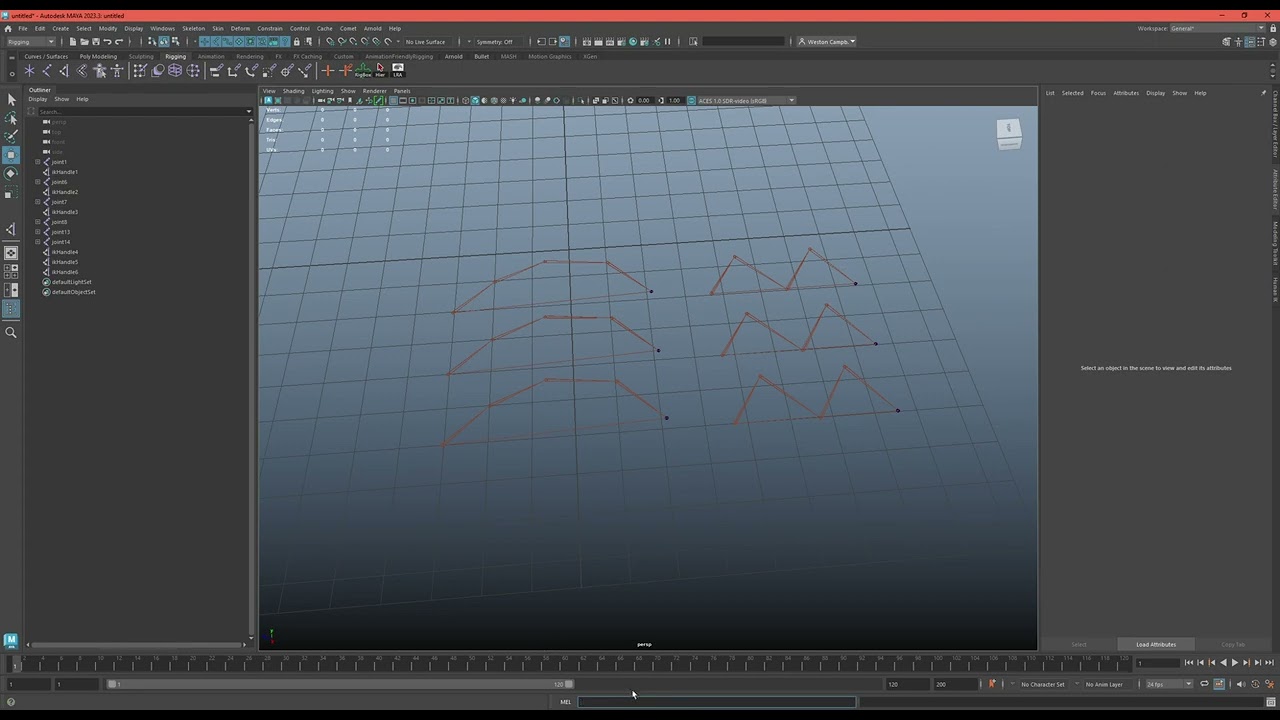
Task: Click the orange Create Locator shelf icon
Action: pyautogui.click(x=327, y=71)
